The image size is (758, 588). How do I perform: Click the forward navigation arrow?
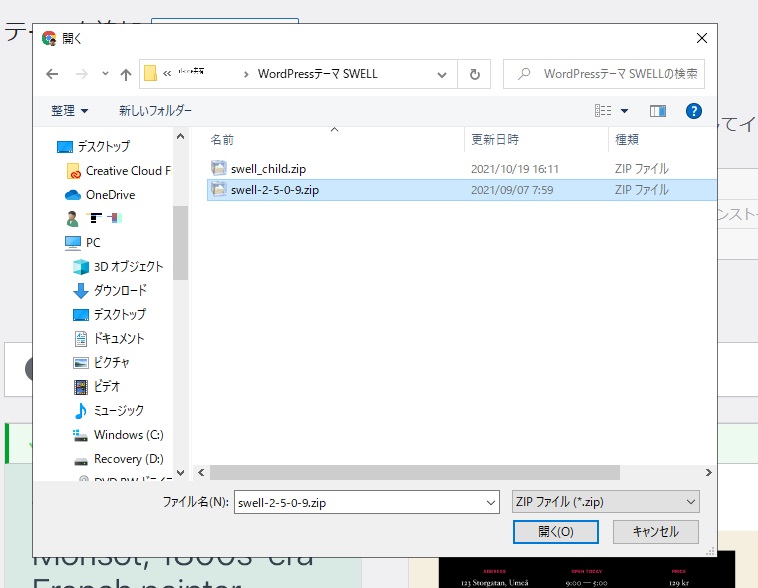click(82, 74)
